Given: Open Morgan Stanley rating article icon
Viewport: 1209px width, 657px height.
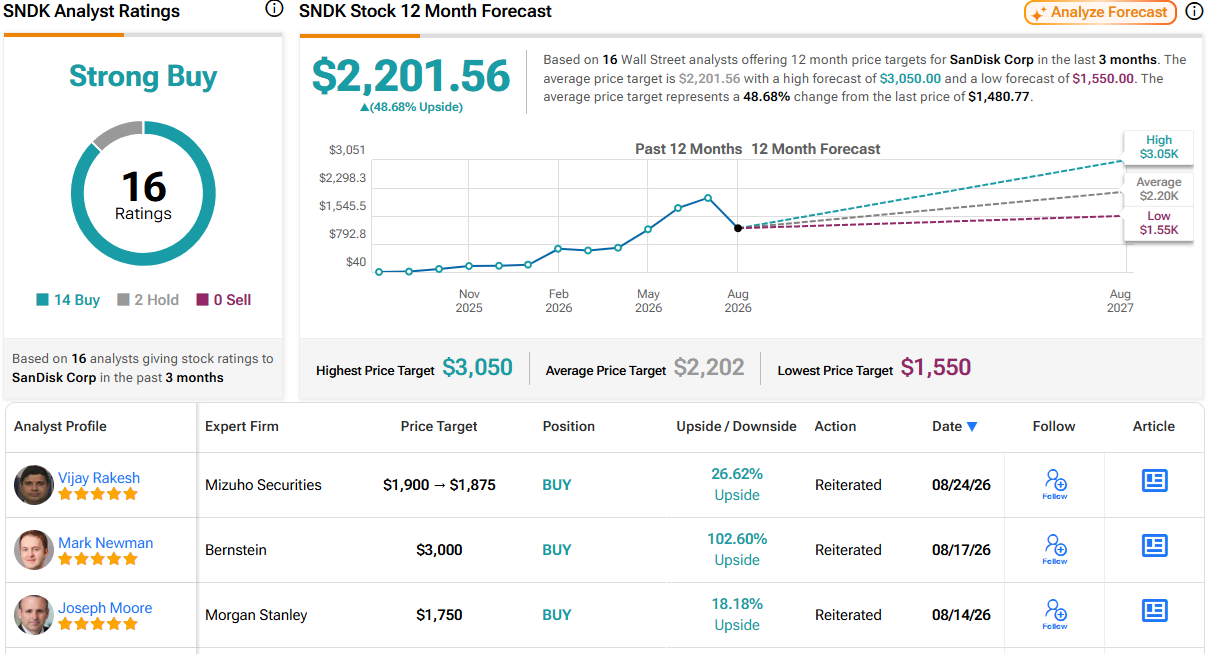Looking at the screenshot, I should [x=1154, y=611].
